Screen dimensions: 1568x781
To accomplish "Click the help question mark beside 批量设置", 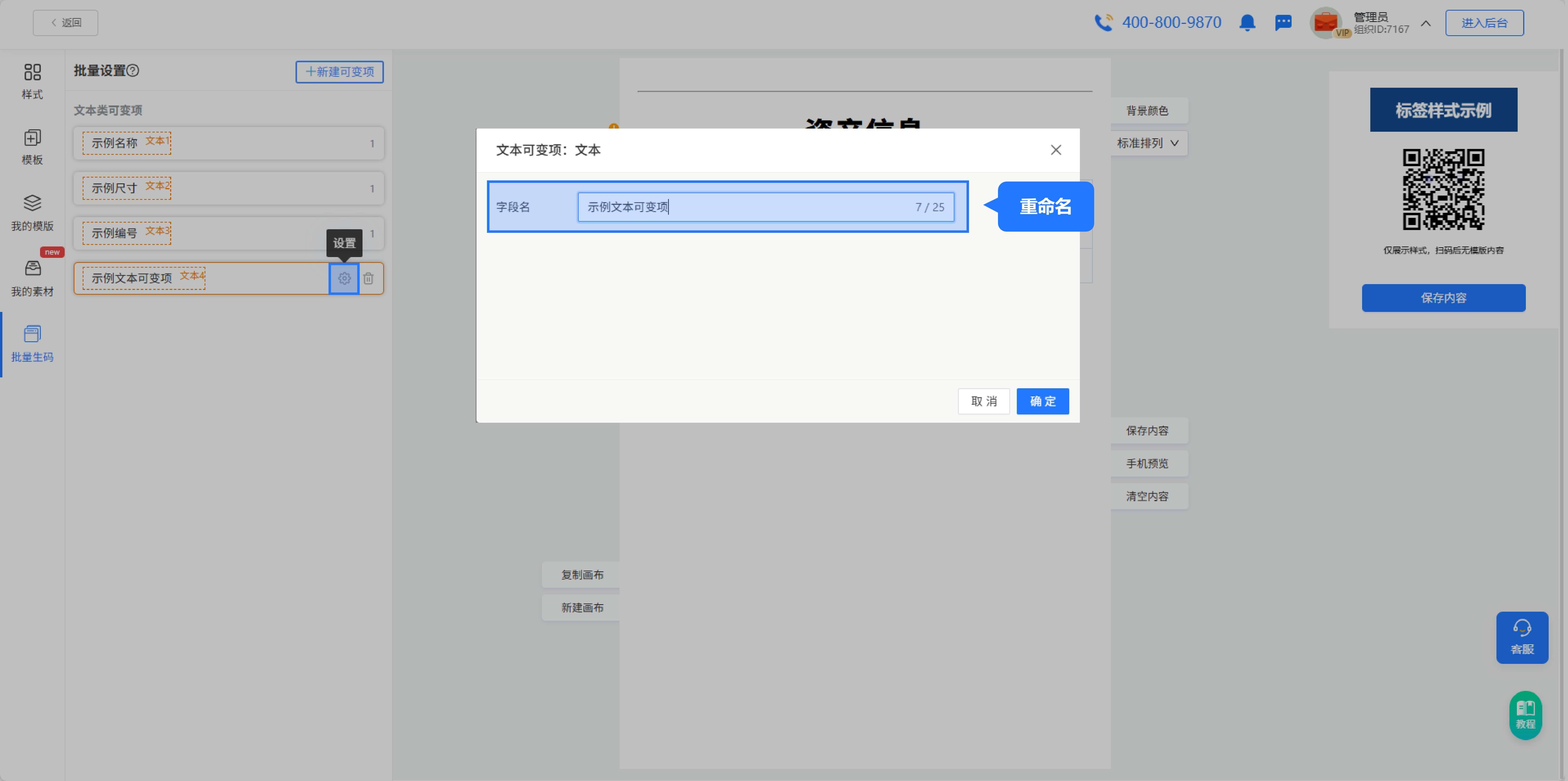I will point(133,70).
